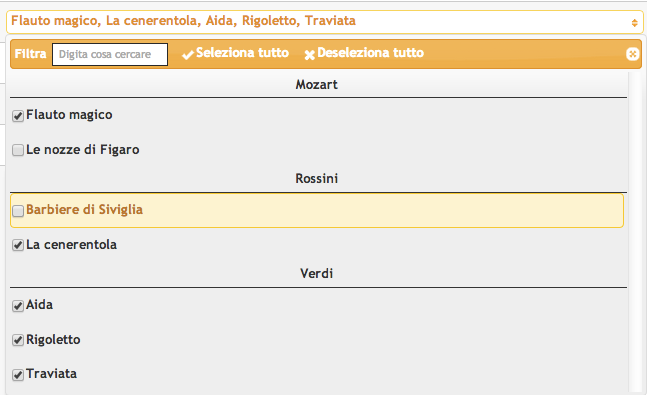This screenshot has width=647, height=395.
Task: Click the Verdi group header
Action: pos(316,273)
